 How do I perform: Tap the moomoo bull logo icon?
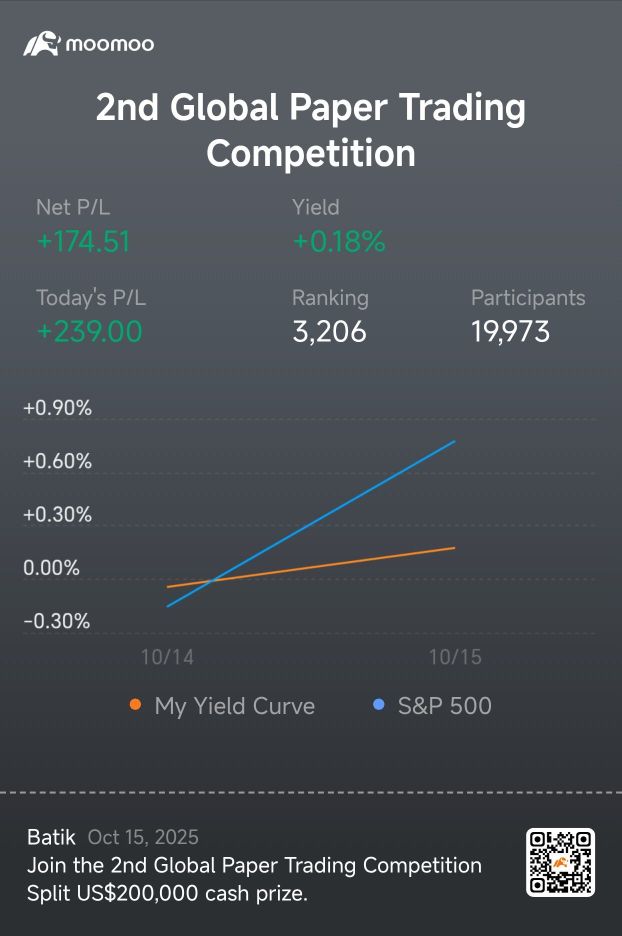pyautogui.click(x=42, y=44)
